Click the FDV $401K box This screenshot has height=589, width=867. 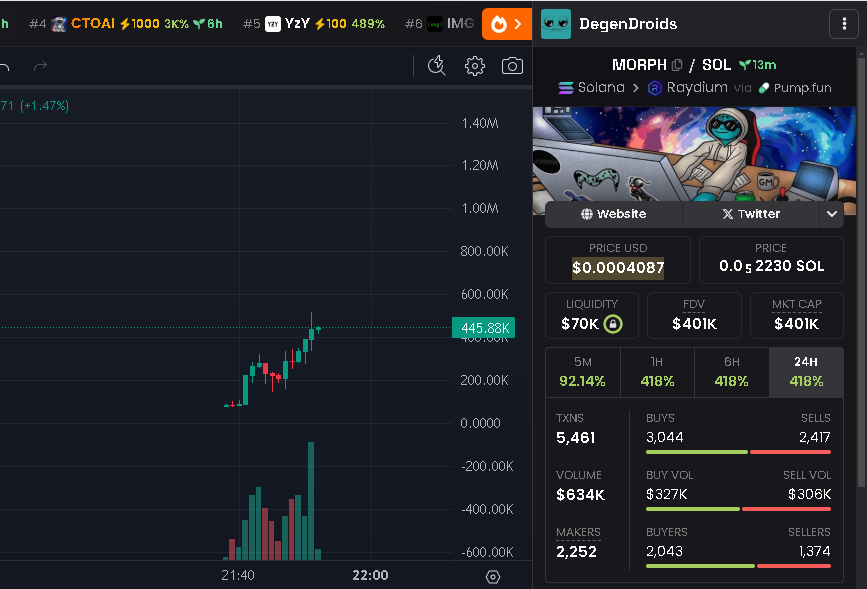694,315
